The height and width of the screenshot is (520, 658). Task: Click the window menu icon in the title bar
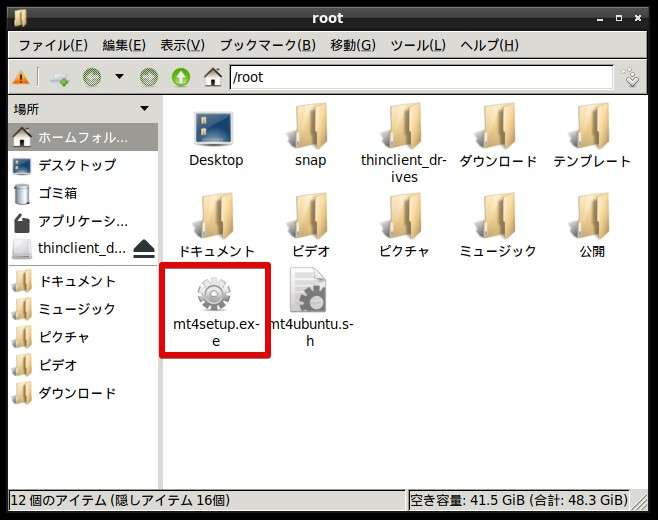click(x=20, y=18)
